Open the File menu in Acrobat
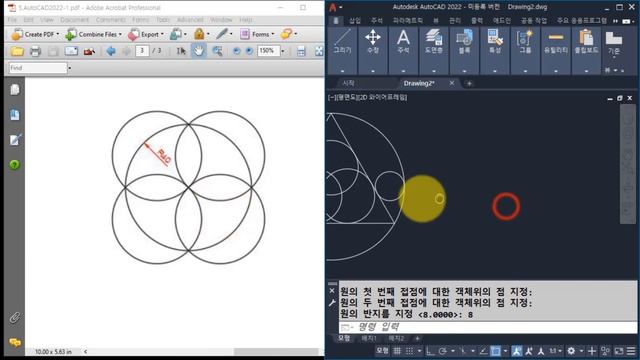This screenshot has width=640, height=360. tap(12, 20)
